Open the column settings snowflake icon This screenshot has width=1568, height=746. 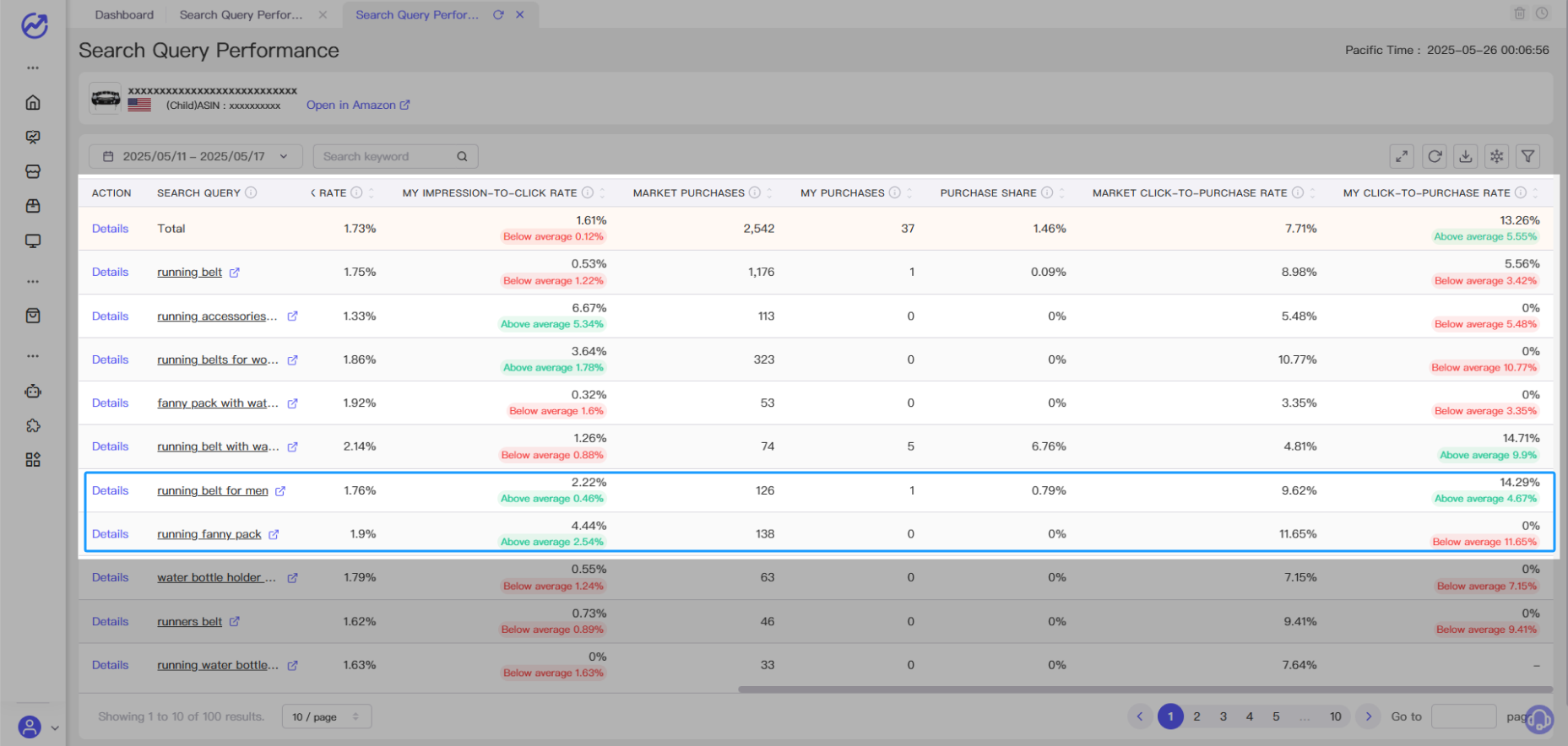coord(1497,156)
